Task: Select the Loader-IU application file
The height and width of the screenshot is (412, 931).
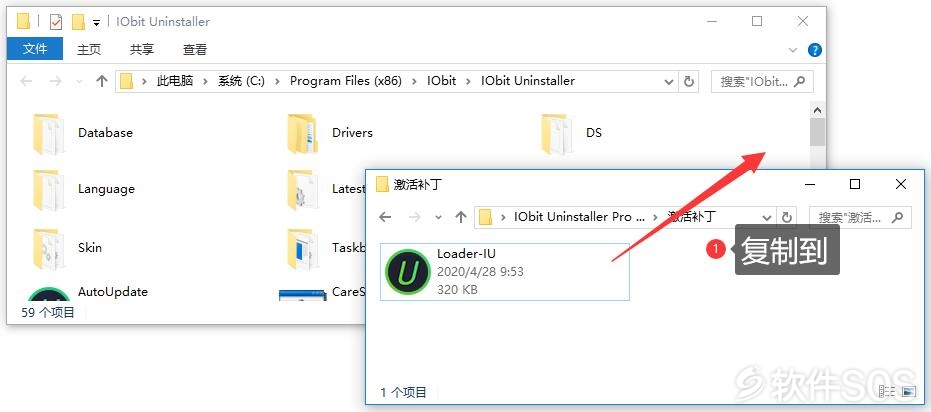Action: (504, 271)
